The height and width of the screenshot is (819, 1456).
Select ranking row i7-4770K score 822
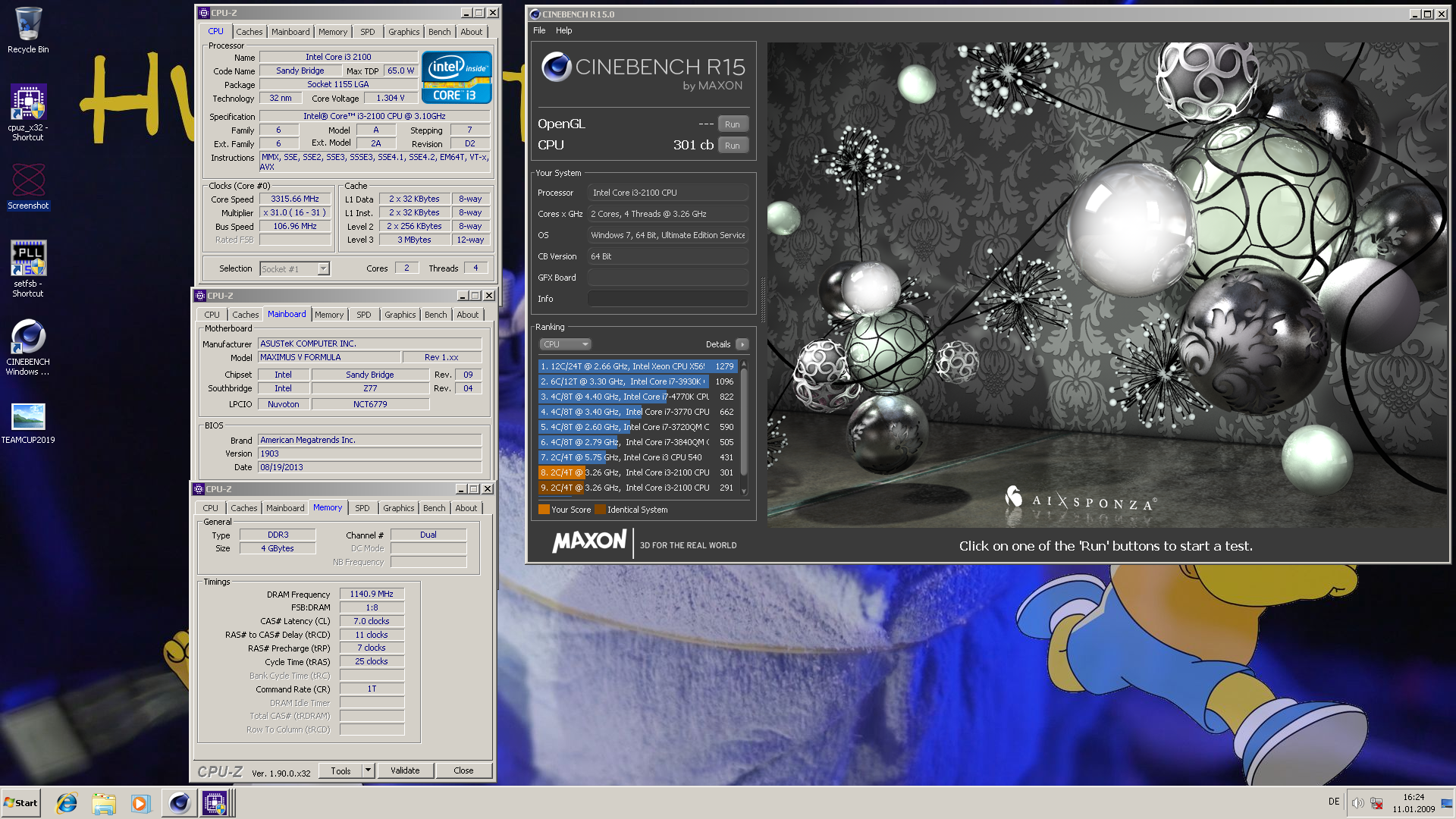638,397
